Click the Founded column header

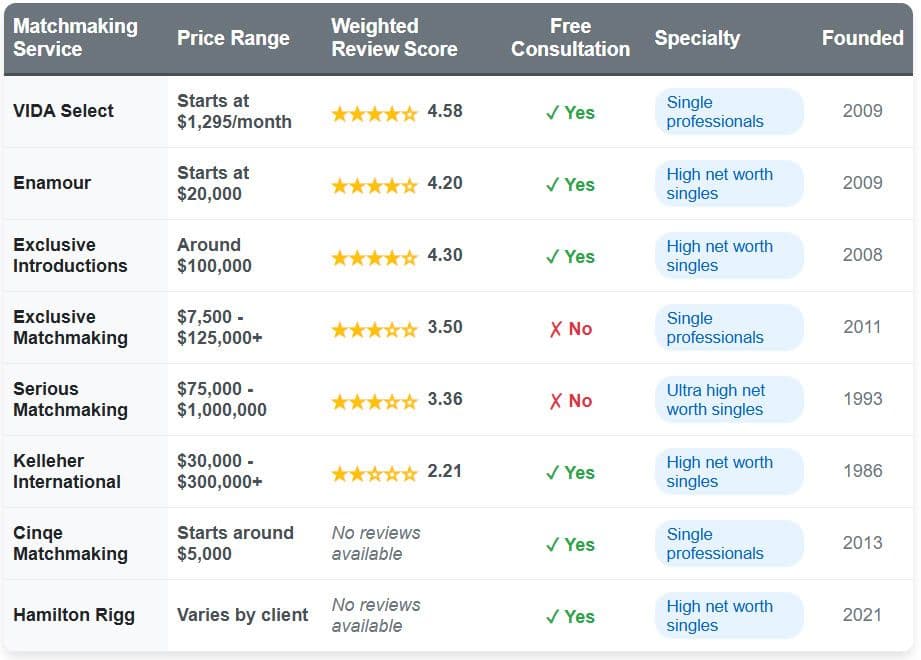point(862,38)
